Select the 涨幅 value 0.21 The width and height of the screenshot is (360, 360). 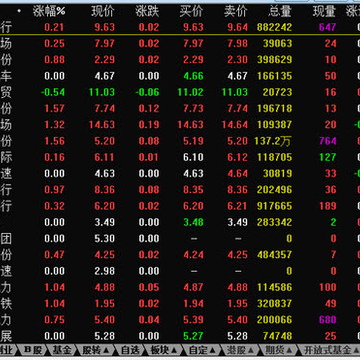click(54, 27)
